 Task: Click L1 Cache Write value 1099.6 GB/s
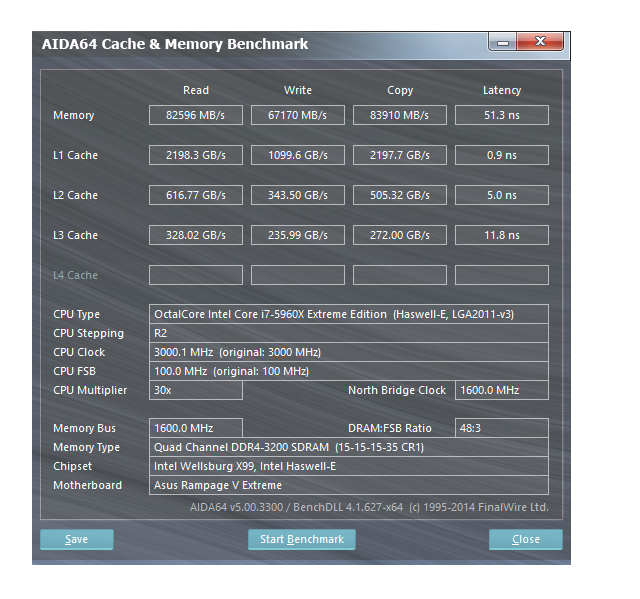point(298,155)
